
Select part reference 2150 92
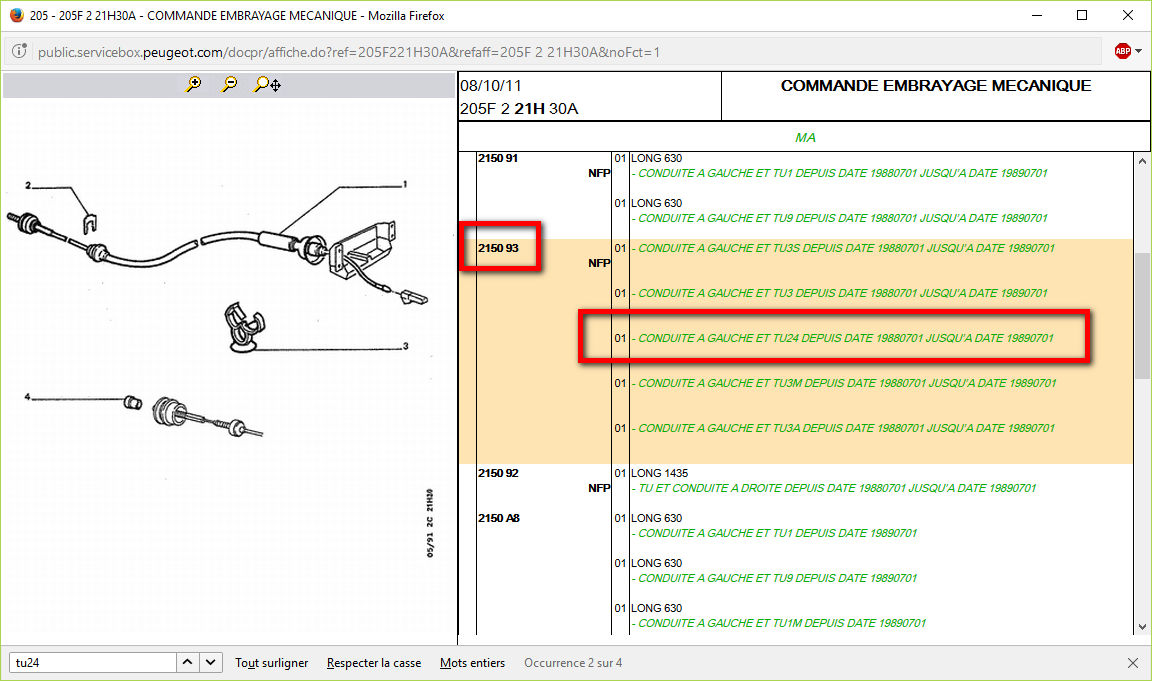tap(498, 473)
